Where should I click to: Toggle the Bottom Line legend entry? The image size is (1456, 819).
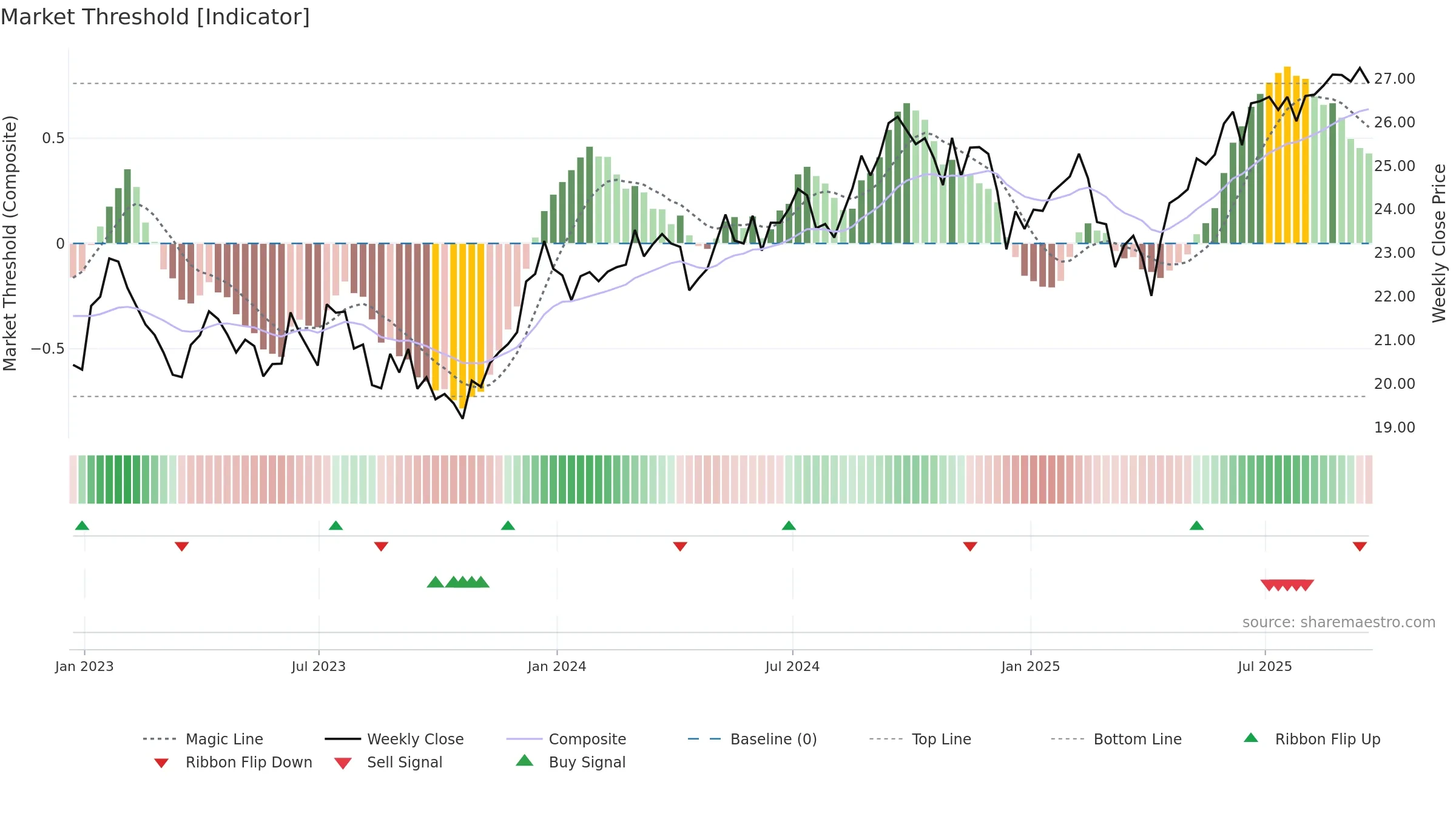coord(1116,739)
